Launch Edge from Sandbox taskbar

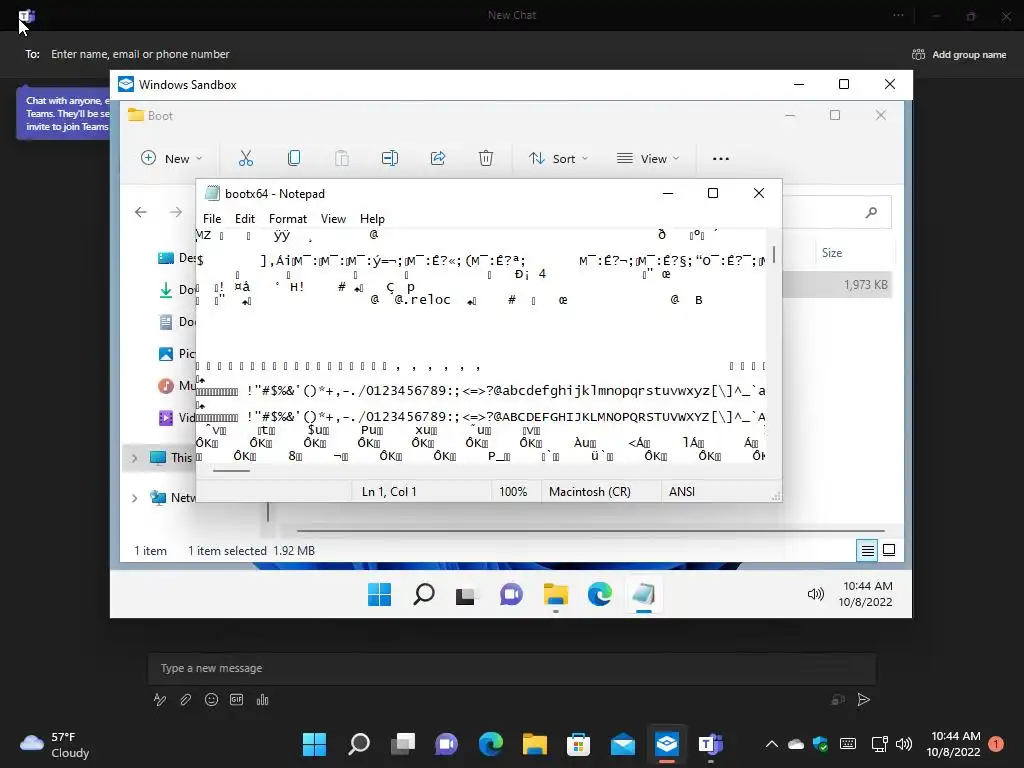600,594
